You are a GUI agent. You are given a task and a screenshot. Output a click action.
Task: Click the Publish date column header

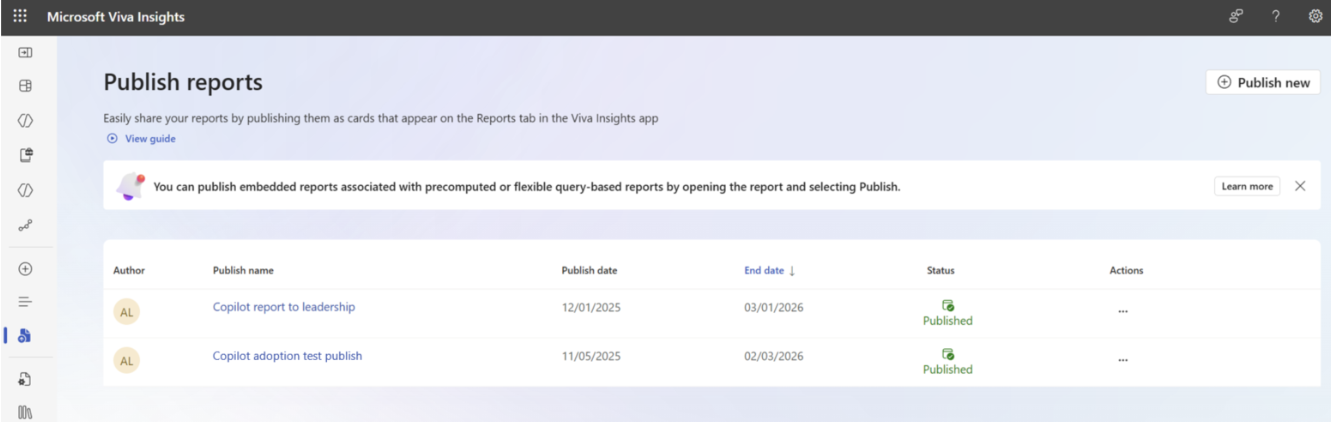(x=589, y=270)
